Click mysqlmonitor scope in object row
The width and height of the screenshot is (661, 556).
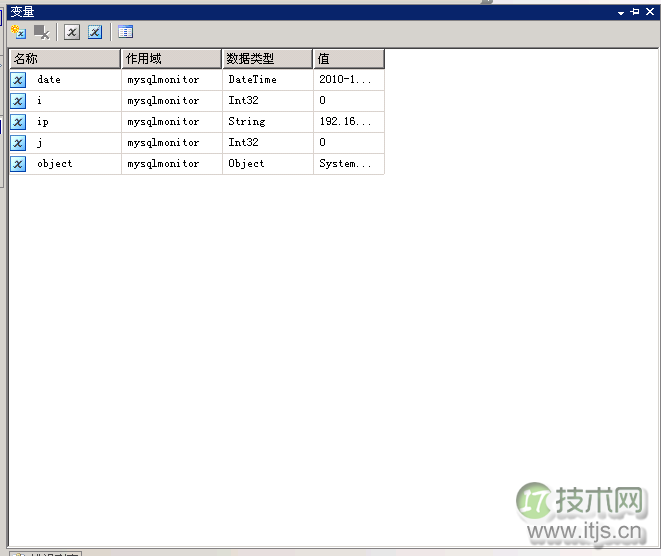(x=163, y=164)
